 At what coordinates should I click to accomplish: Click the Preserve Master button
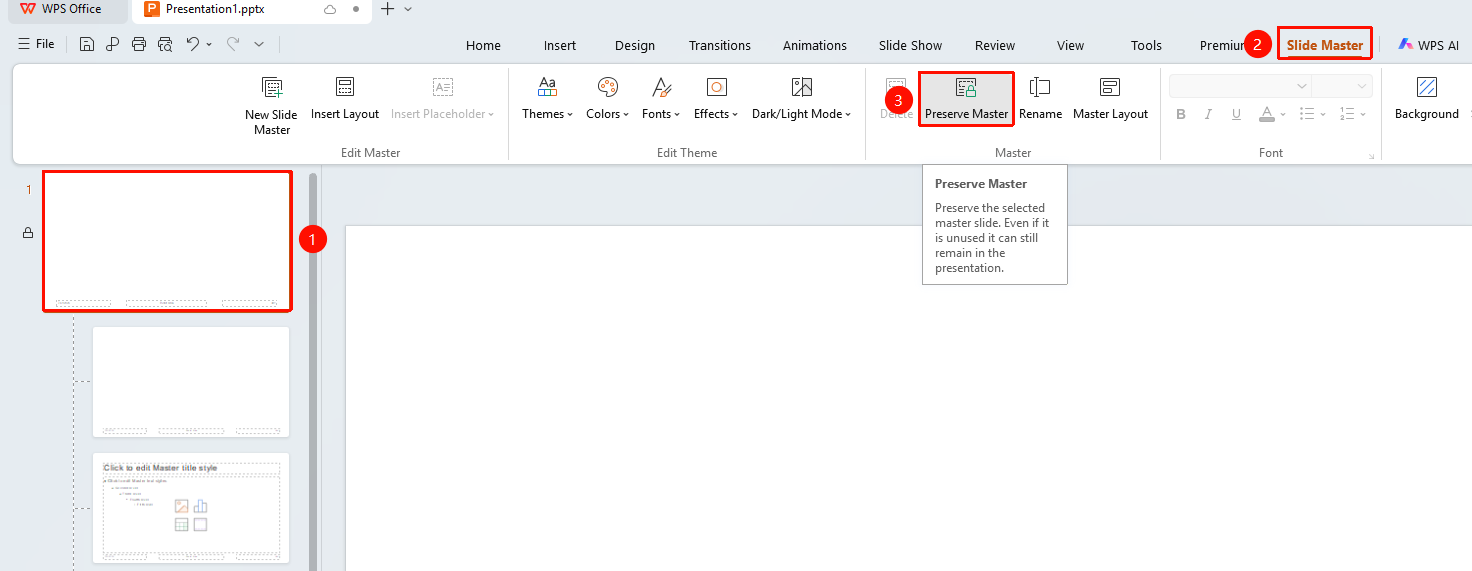[966, 98]
